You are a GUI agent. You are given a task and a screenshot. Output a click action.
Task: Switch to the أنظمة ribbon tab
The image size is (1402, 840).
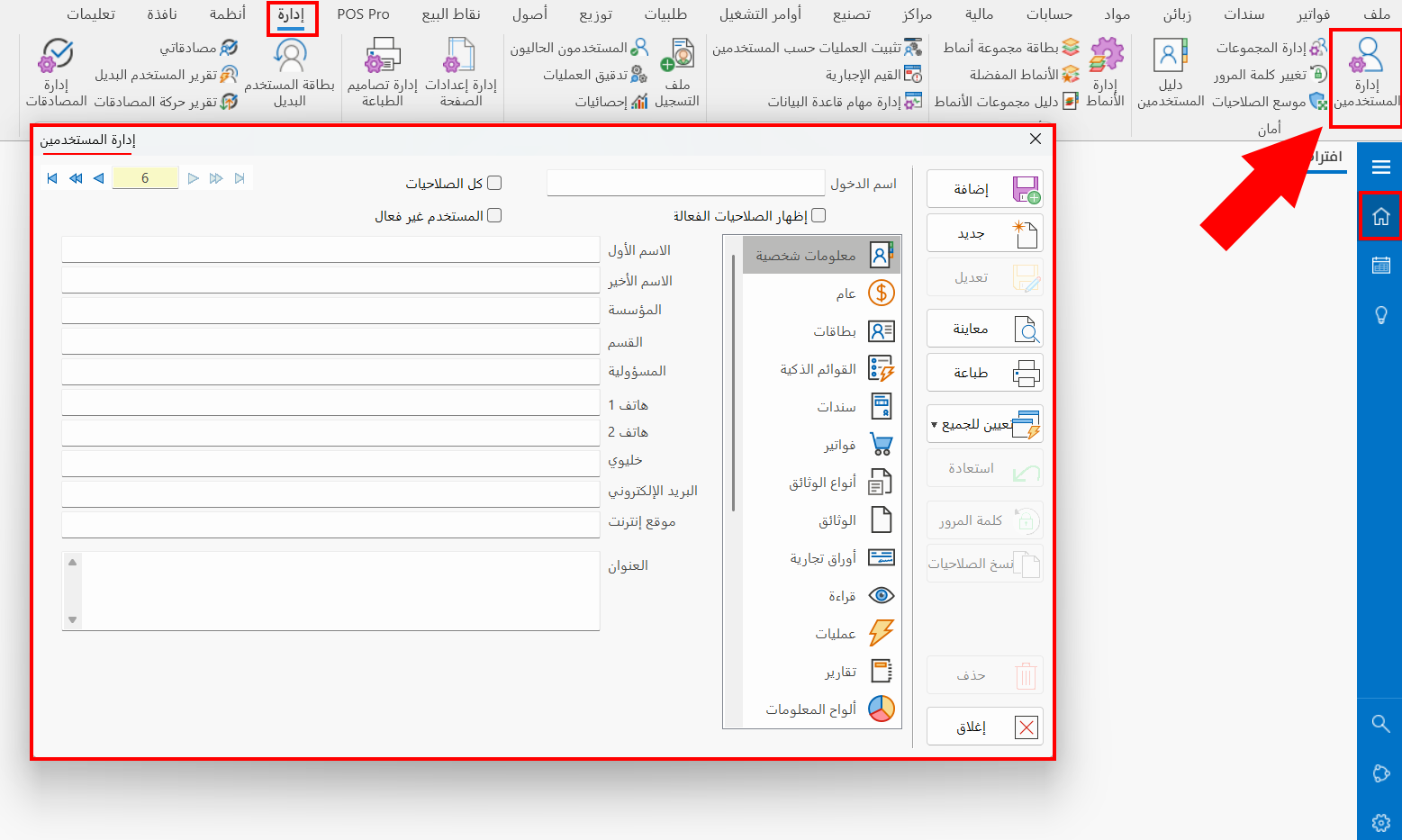point(228,14)
